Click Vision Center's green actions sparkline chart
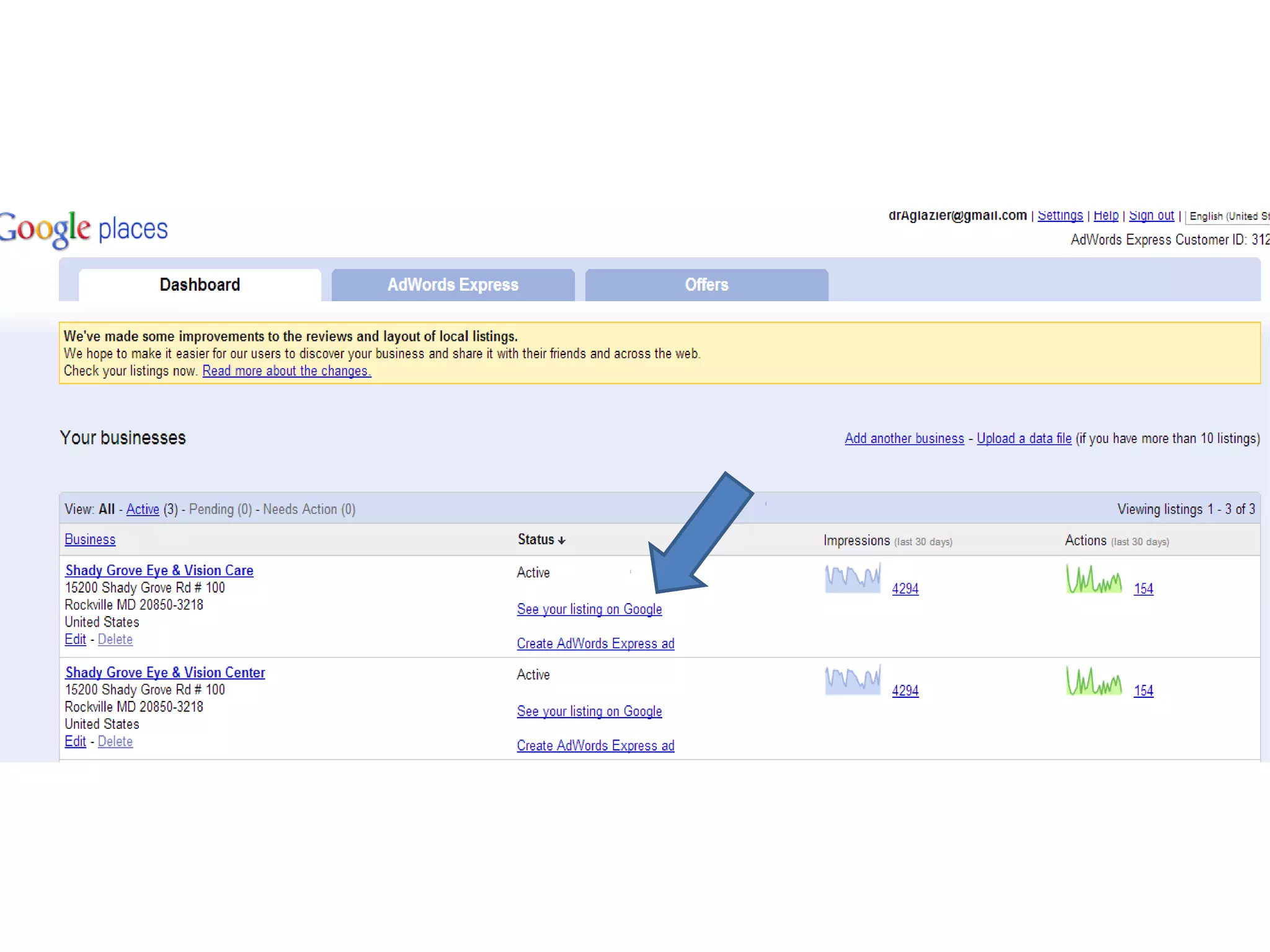Screen dimensions: 1270x952 pyautogui.click(x=1094, y=681)
